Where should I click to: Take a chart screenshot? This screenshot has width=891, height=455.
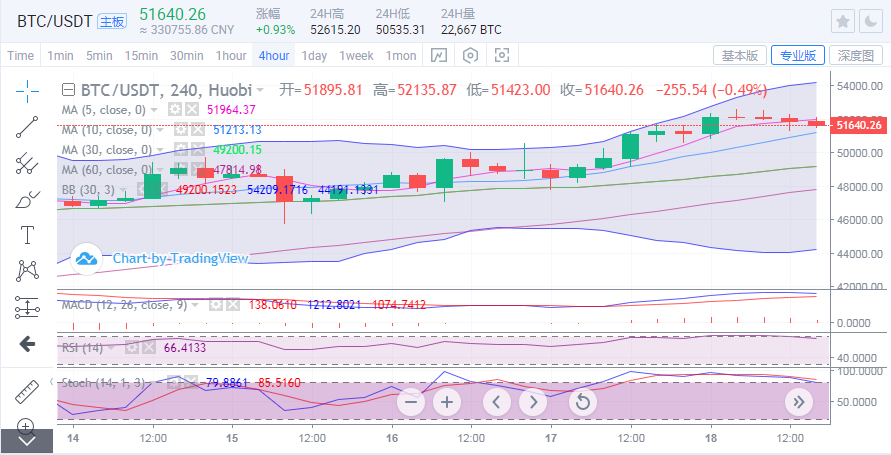pyautogui.click(x=502, y=55)
